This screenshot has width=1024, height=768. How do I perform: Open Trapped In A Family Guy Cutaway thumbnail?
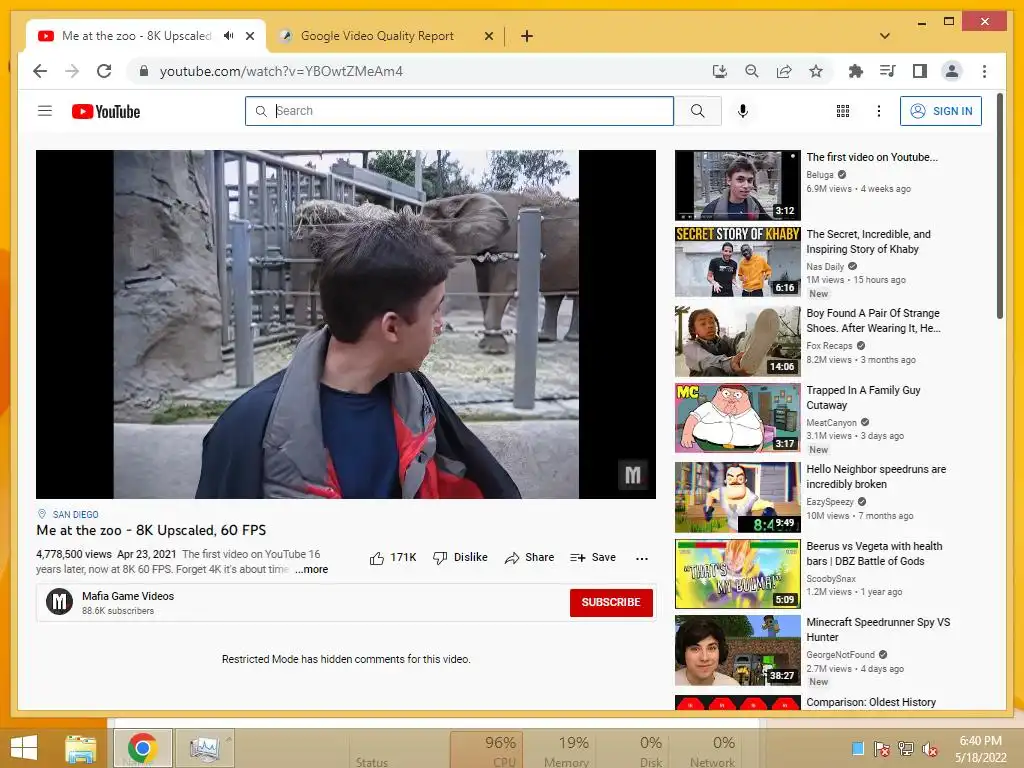click(737, 418)
